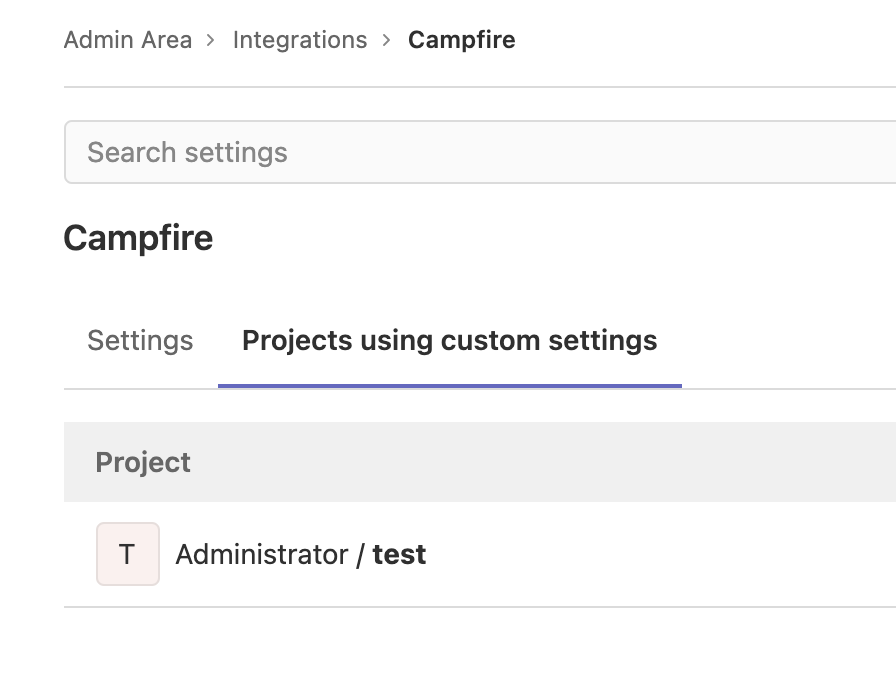Screen dimensions: 896x684
Task: Open the Administrator / test project
Action: (x=300, y=553)
